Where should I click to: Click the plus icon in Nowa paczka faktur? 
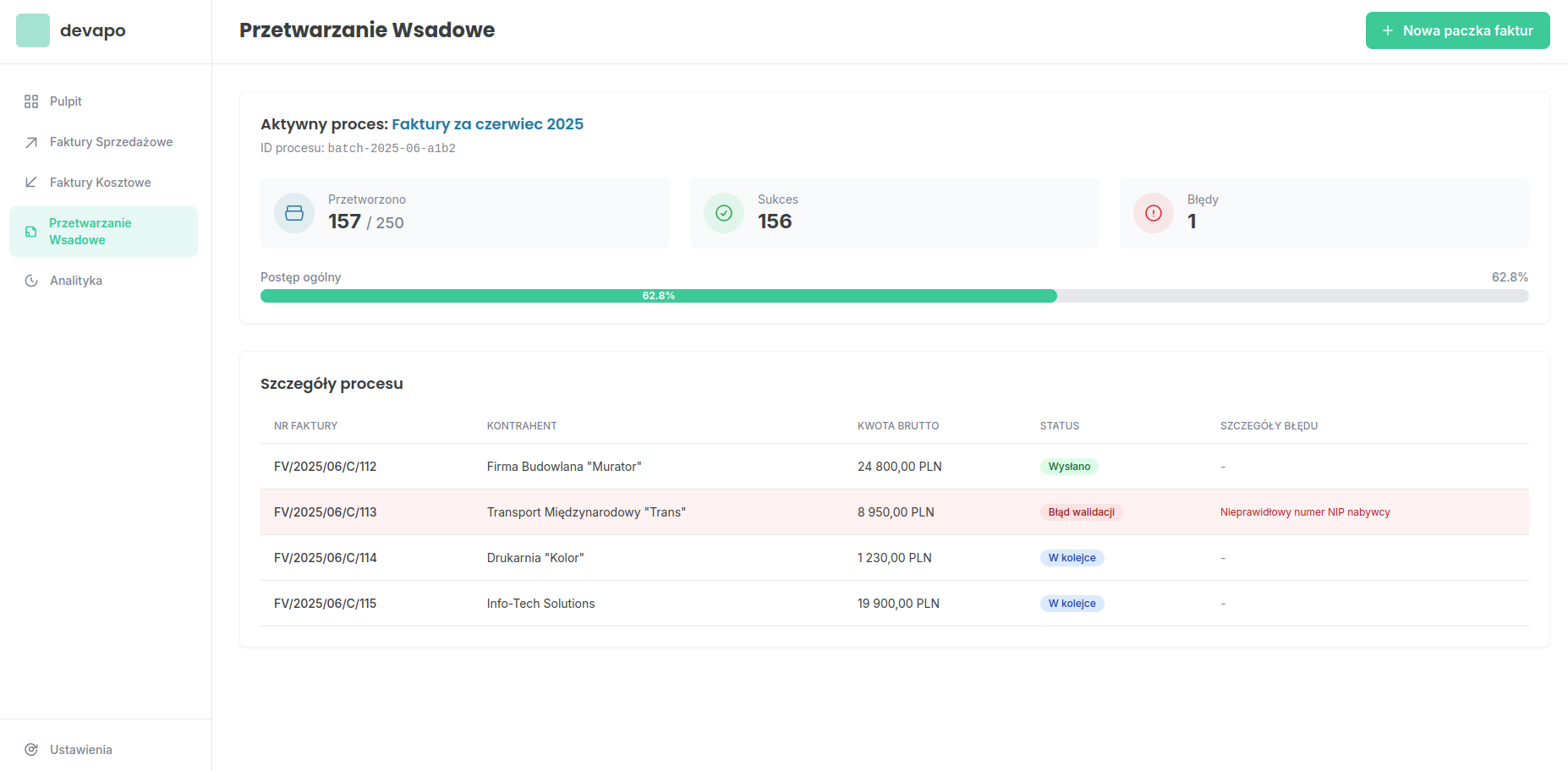1388,30
